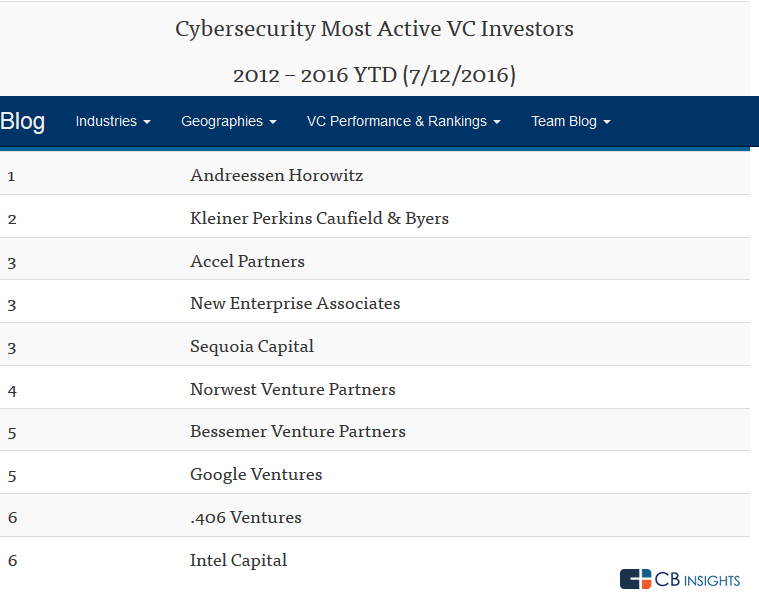The width and height of the screenshot is (759, 601).
Task: Click New Enterprise Associates entry
Action: [295, 303]
